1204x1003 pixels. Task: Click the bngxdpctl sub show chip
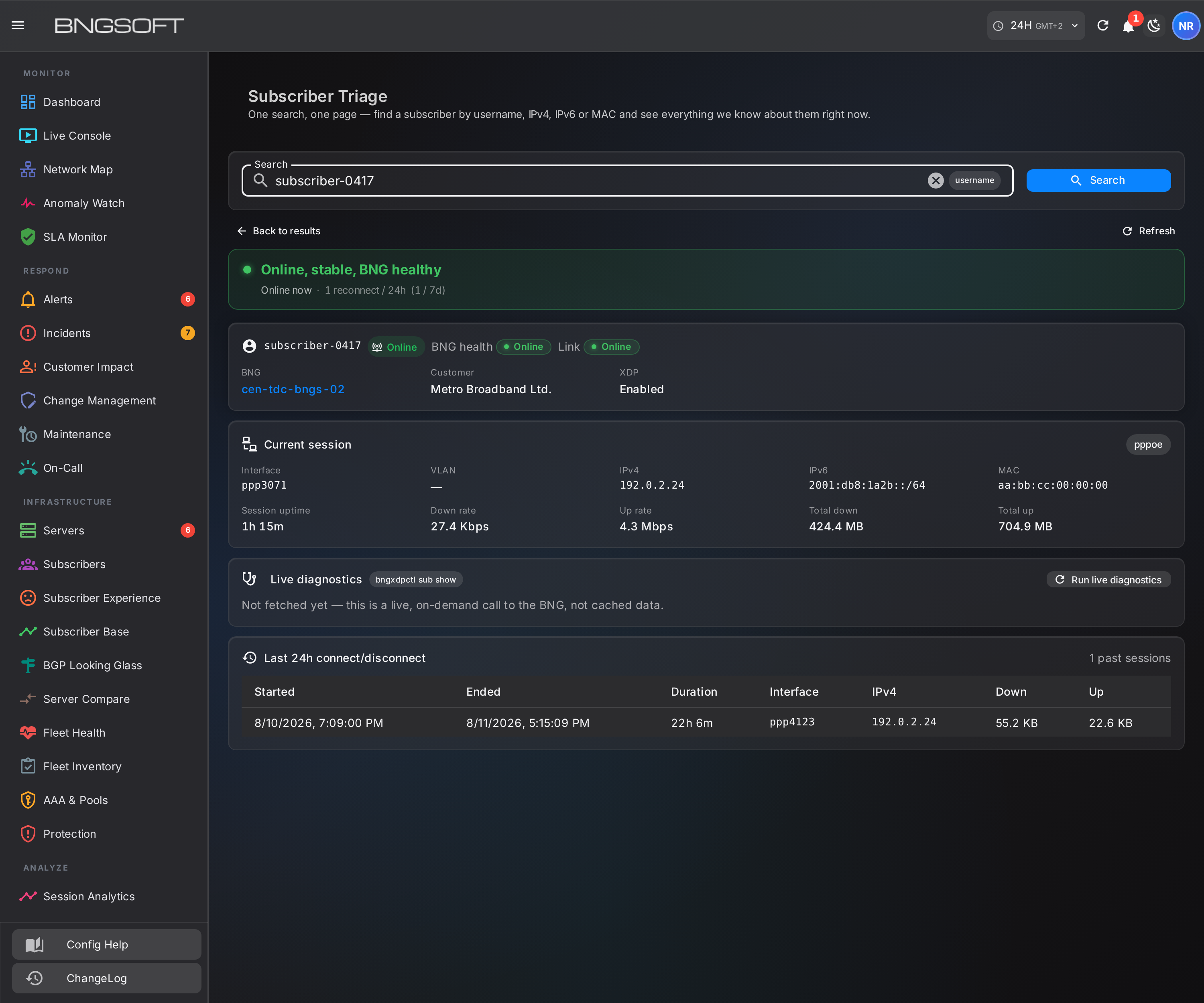point(416,580)
